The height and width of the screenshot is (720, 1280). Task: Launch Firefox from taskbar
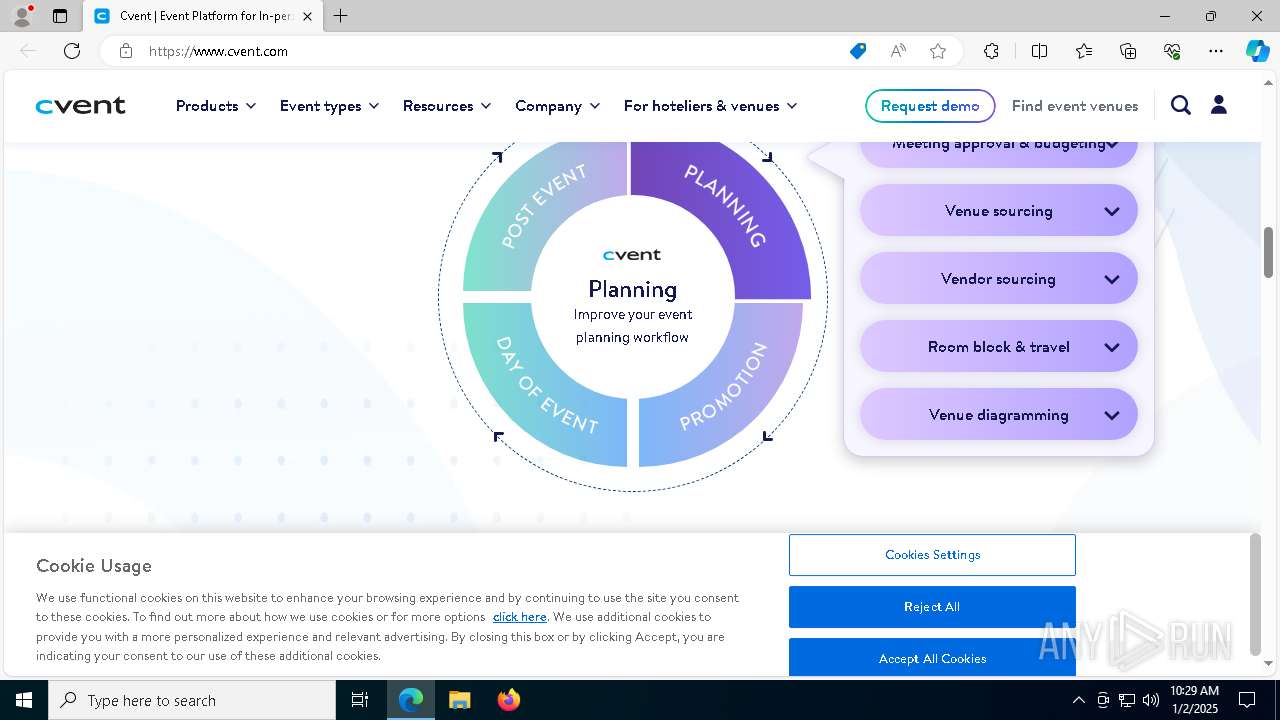508,700
